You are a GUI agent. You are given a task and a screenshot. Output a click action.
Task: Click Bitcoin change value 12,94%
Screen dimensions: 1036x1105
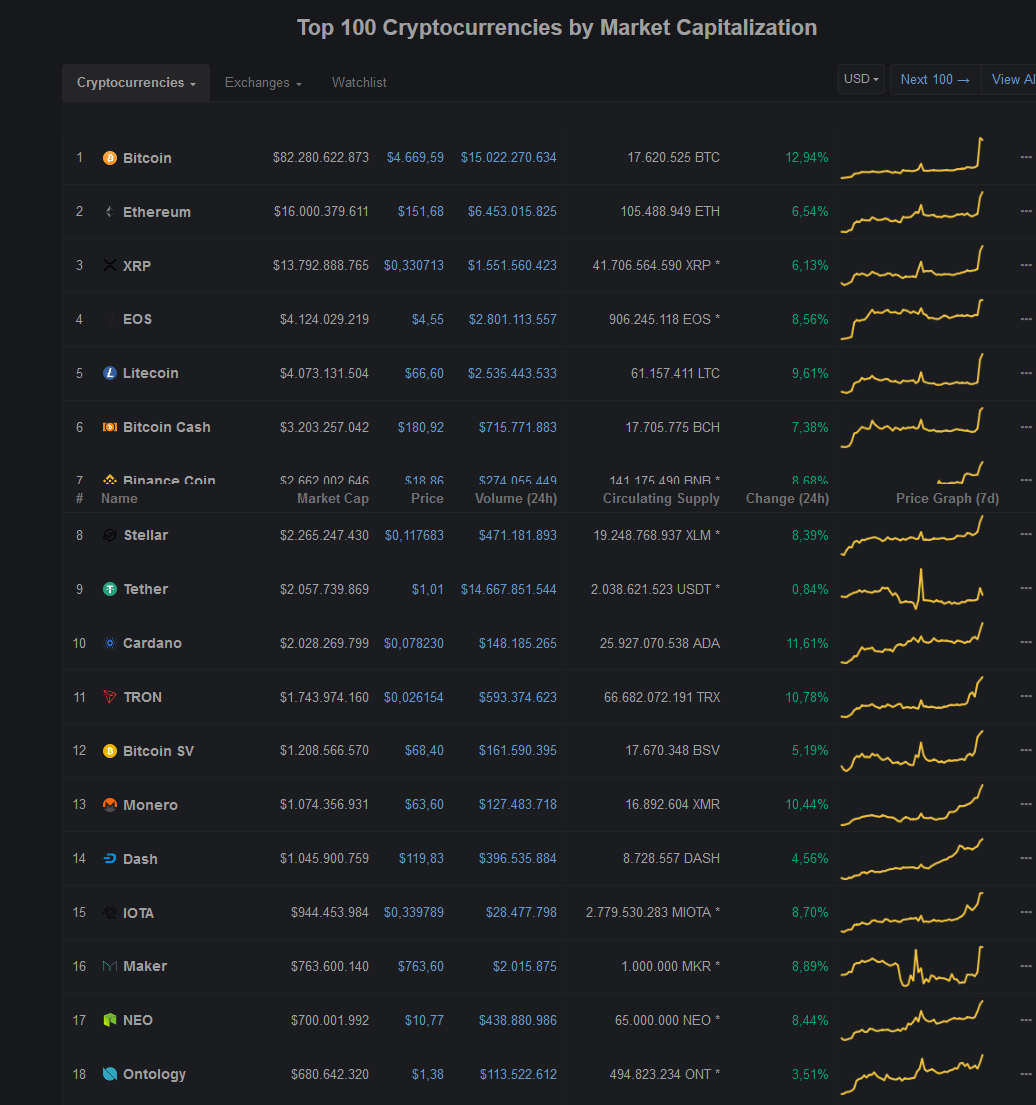[x=807, y=157]
